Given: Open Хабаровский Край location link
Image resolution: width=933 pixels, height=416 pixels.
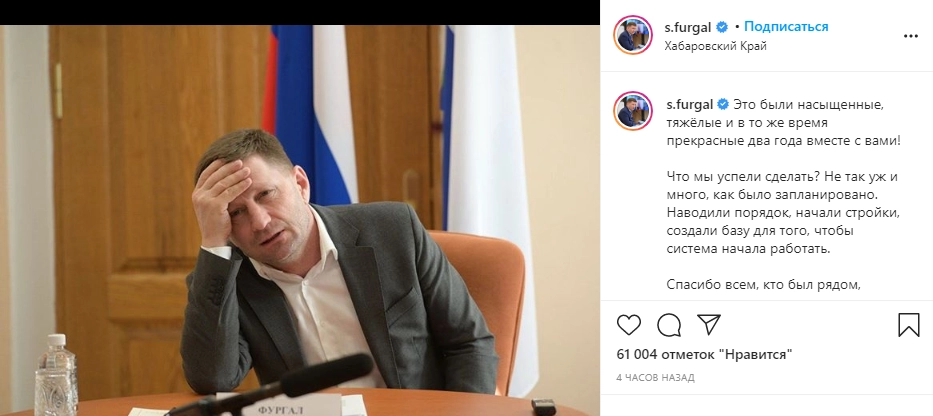Looking at the screenshot, I should point(716,46).
